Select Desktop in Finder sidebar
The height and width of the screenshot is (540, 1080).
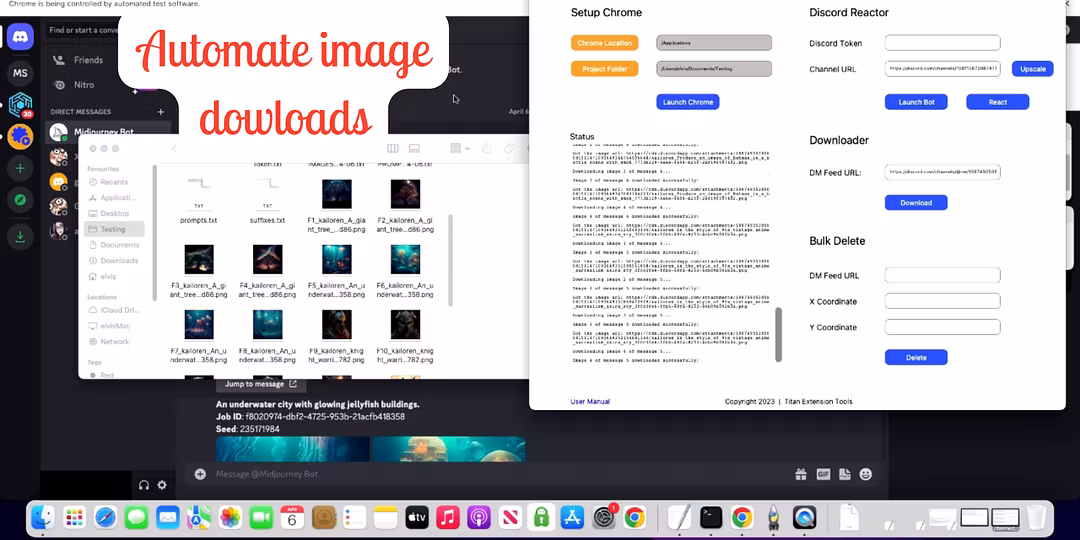pos(114,214)
